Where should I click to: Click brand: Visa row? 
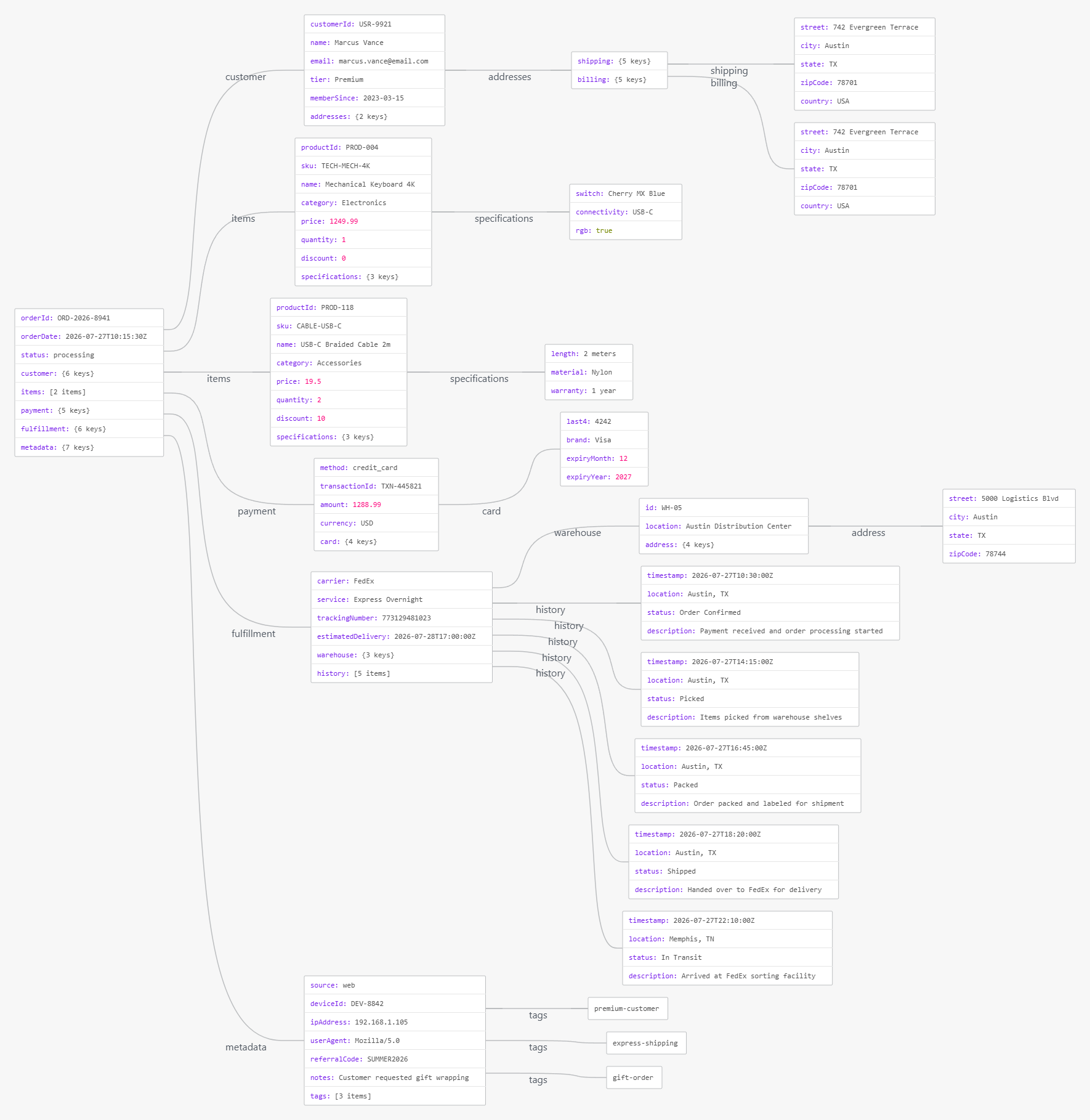point(604,440)
